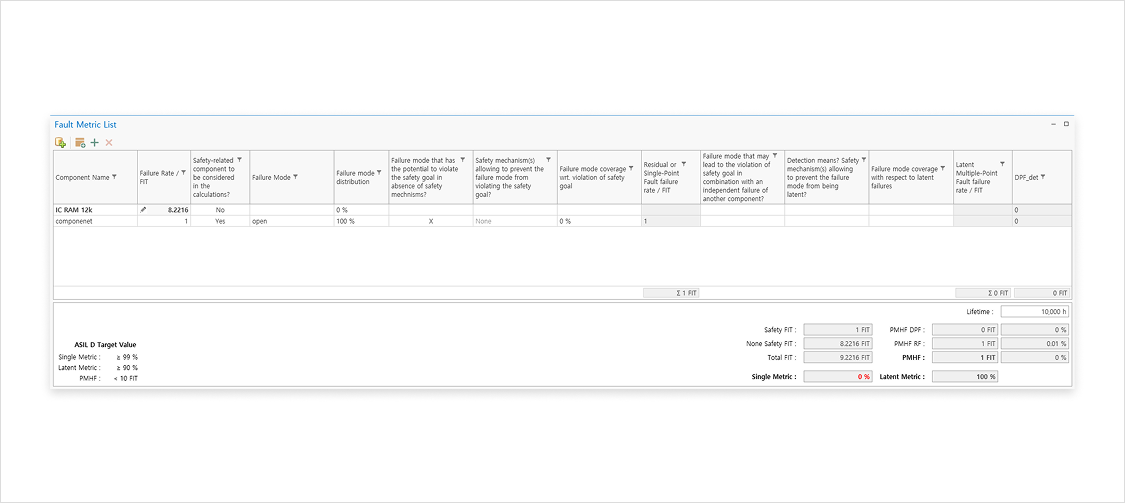Screen dimensions: 1125x503
Task: Select the Fault Metric List panel title
Action: [85, 124]
